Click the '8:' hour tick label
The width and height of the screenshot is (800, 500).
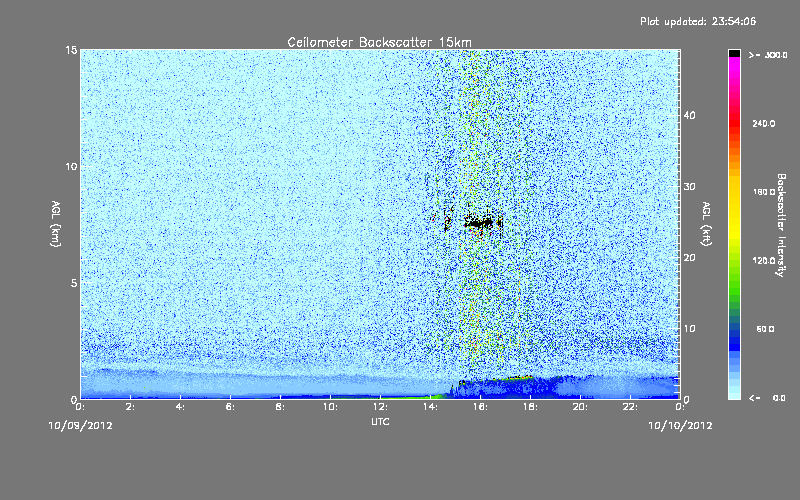pyautogui.click(x=280, y=407)
